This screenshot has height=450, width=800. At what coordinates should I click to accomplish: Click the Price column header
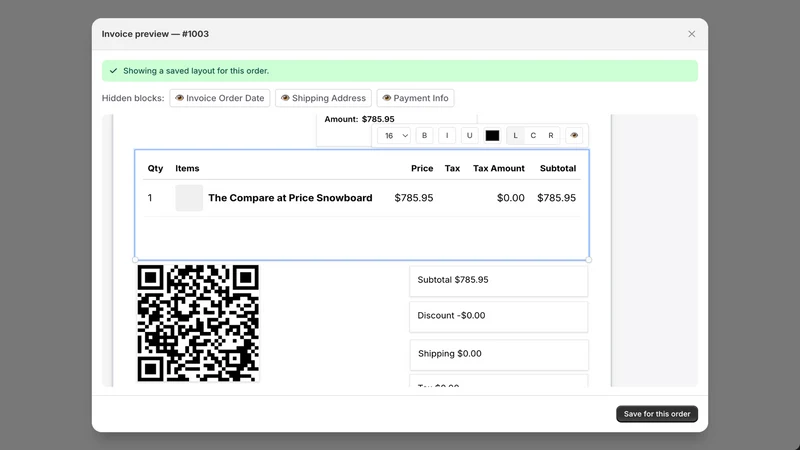click(x=422, y=168)
